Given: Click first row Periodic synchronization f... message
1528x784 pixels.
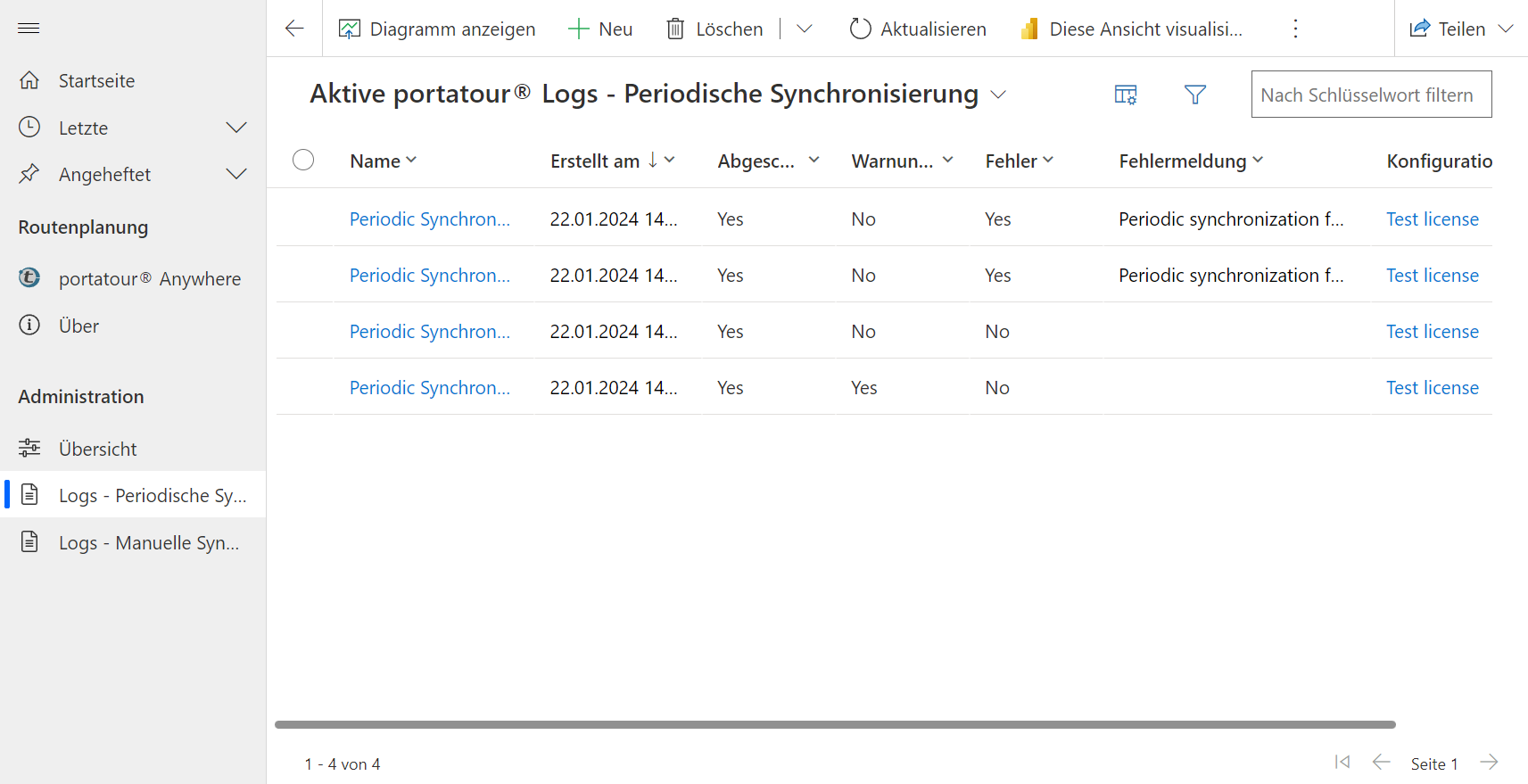Looking at the screenshot, I should click(1231, 219).
